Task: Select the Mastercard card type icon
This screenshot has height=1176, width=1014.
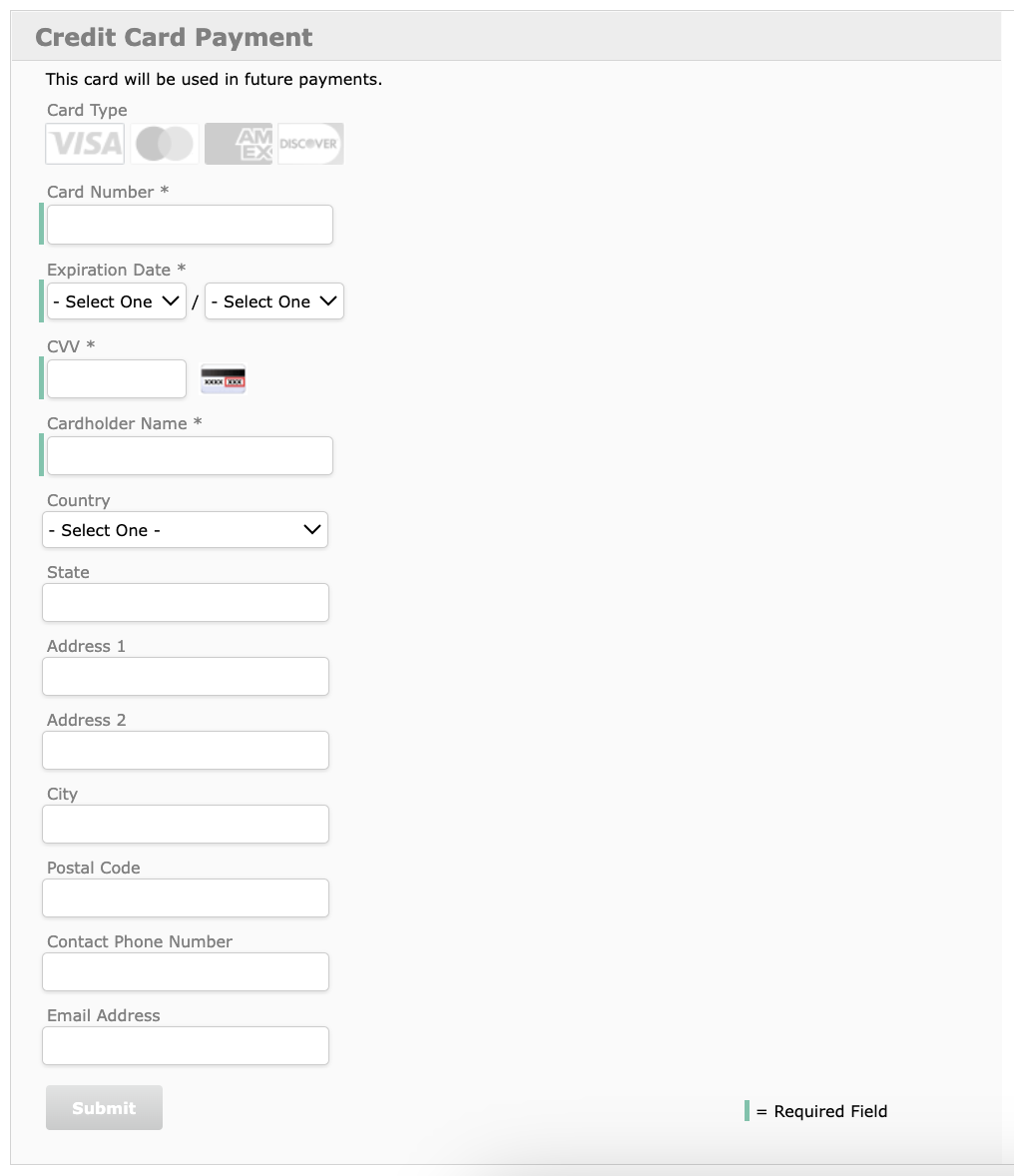Action: [163, 144]
